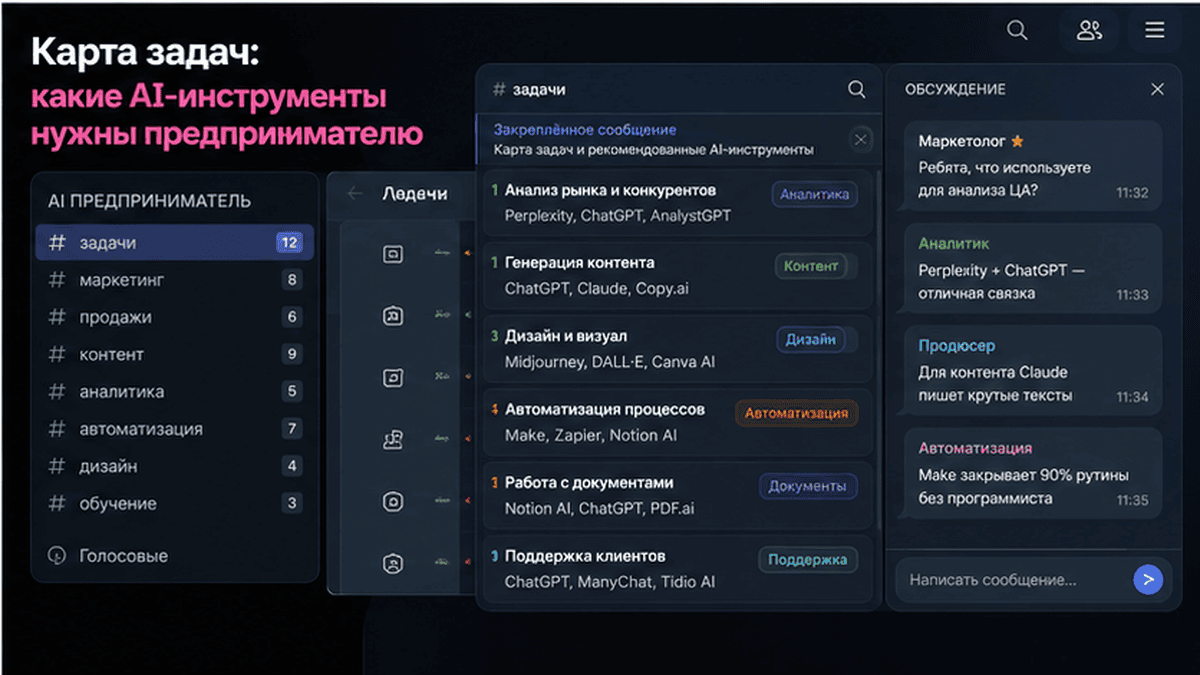The width and height of the screenshot is (1200, 675).
Task: Close the ОБСУЖДЕНИЕ panel
Action: tap(1157, 89)
